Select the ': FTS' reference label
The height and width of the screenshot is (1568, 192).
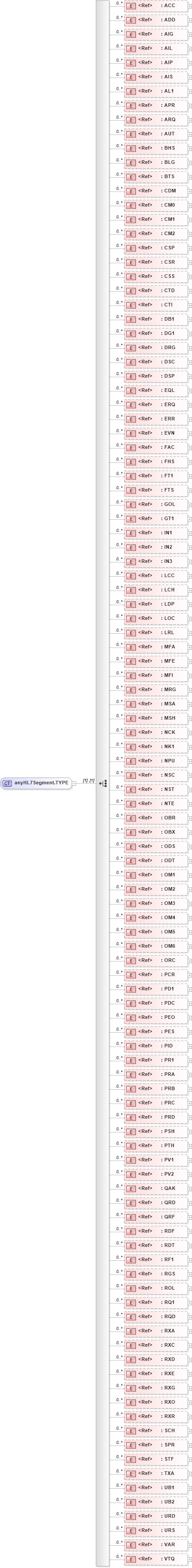(x=167, y=490)
